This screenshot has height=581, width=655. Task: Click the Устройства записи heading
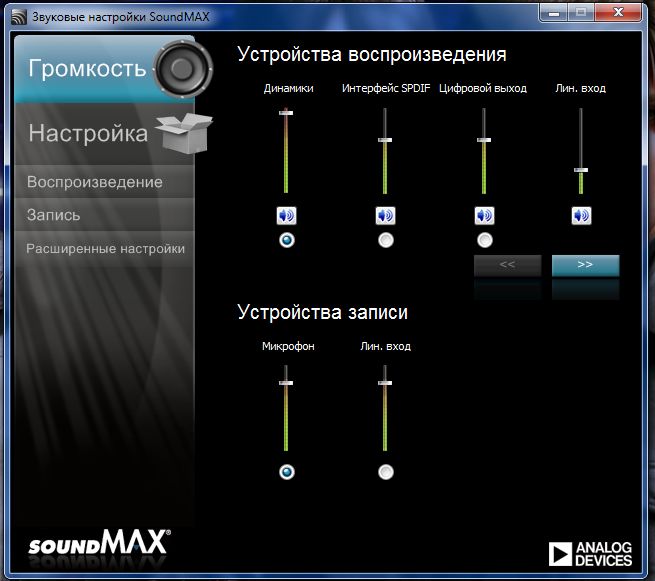pyautogui.click(x=322, y=312)
